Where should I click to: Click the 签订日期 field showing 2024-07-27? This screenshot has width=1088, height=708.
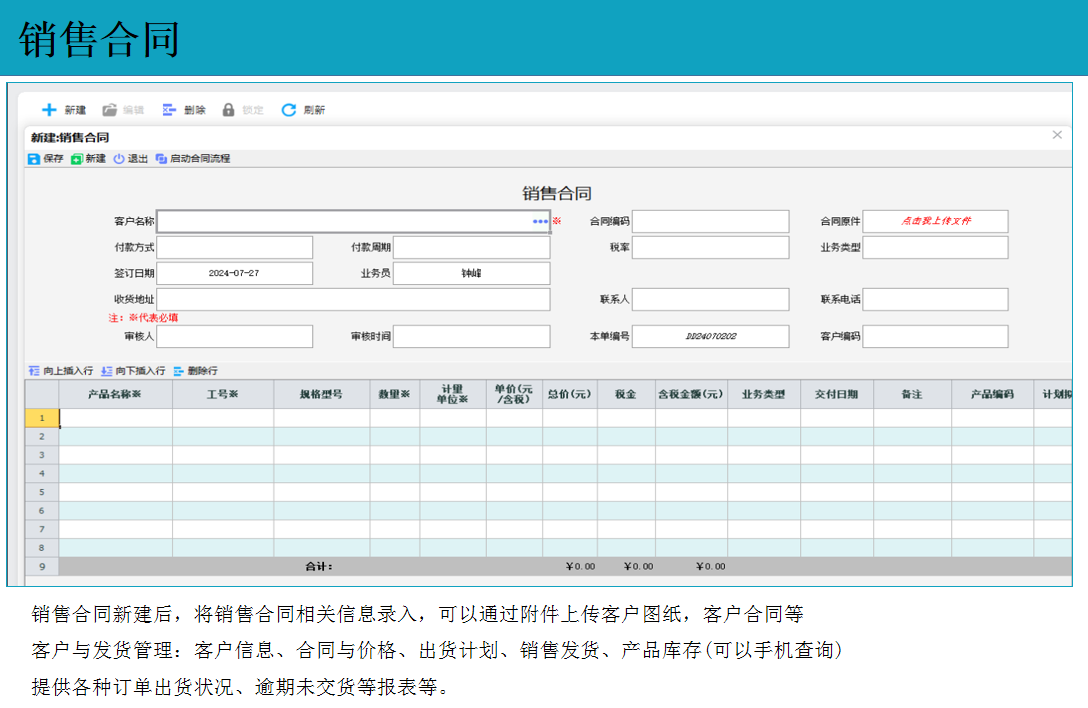pyautogui.click(x=235, y=273)
